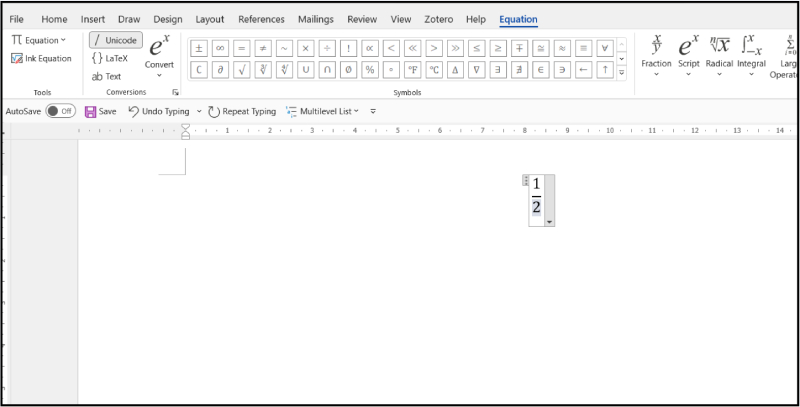Click the square root symbol
This screenshot has width=800, height=407.
click(x=241, y=69)
